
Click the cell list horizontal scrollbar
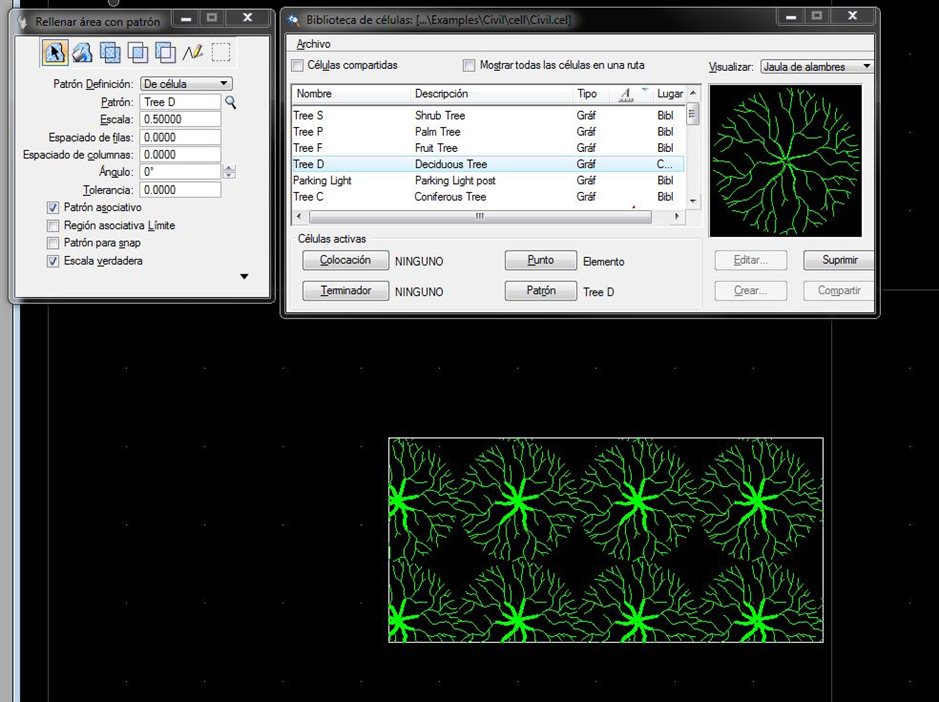click(480, 216)
